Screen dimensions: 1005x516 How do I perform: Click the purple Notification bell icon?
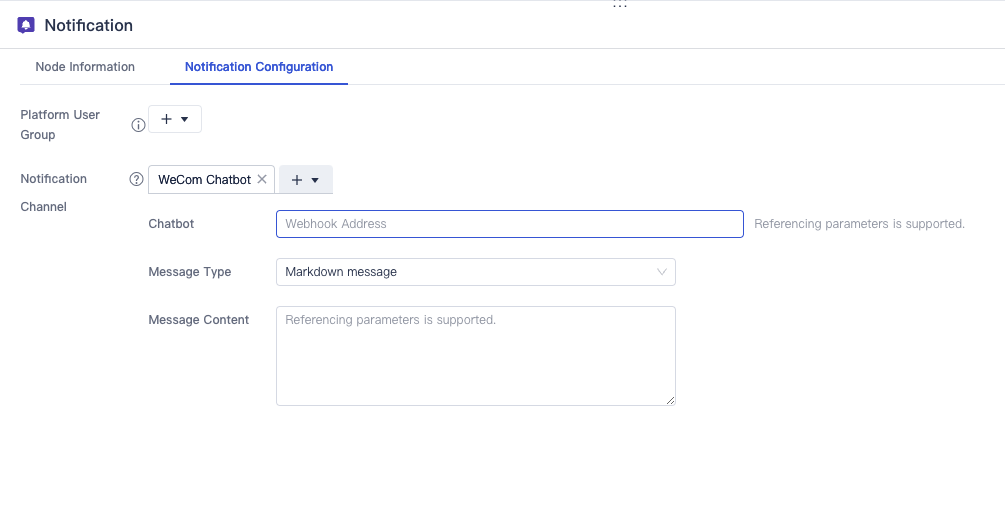[x=26, y=25]
